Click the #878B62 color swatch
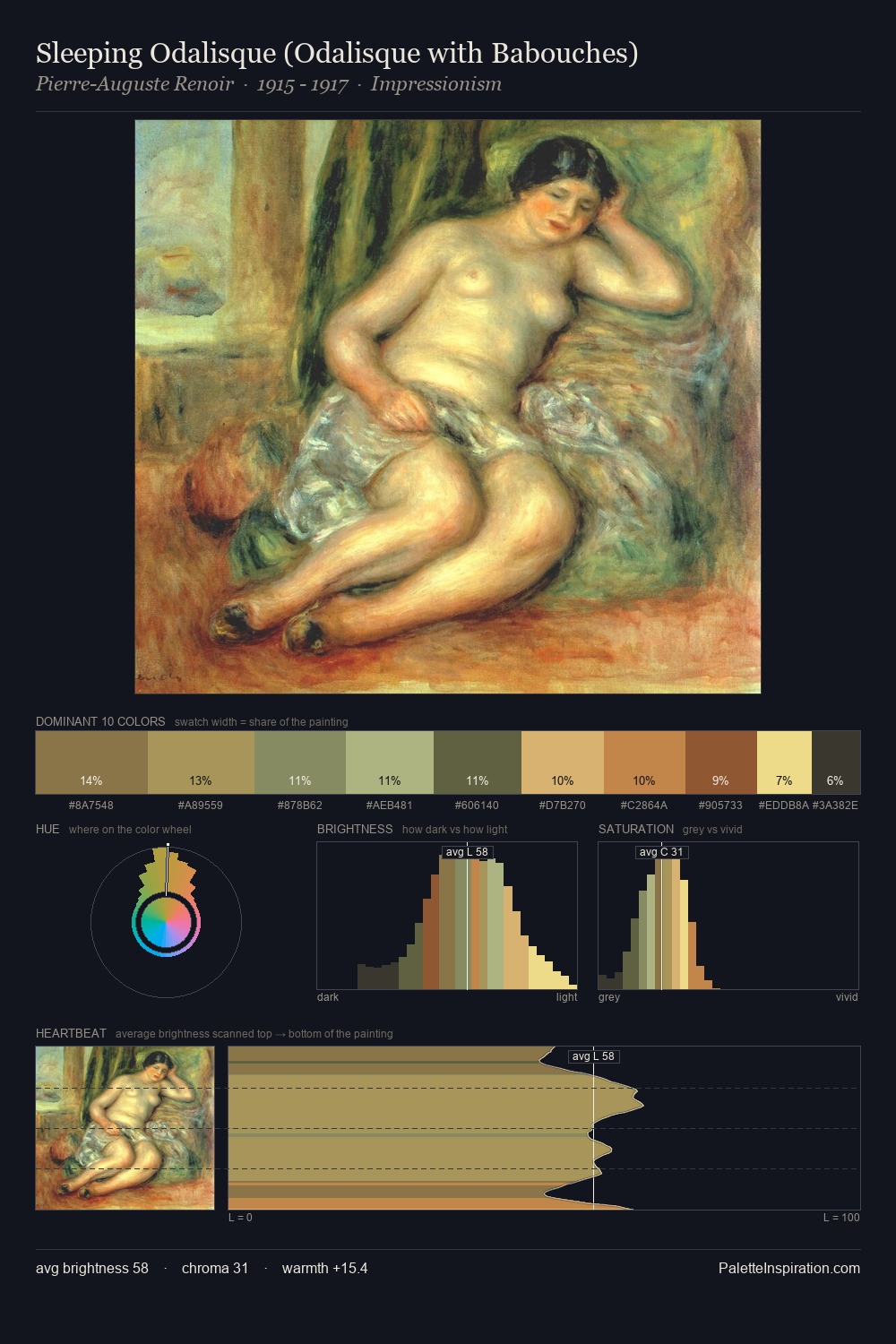The image size is (896, 1344). [300, 762]
